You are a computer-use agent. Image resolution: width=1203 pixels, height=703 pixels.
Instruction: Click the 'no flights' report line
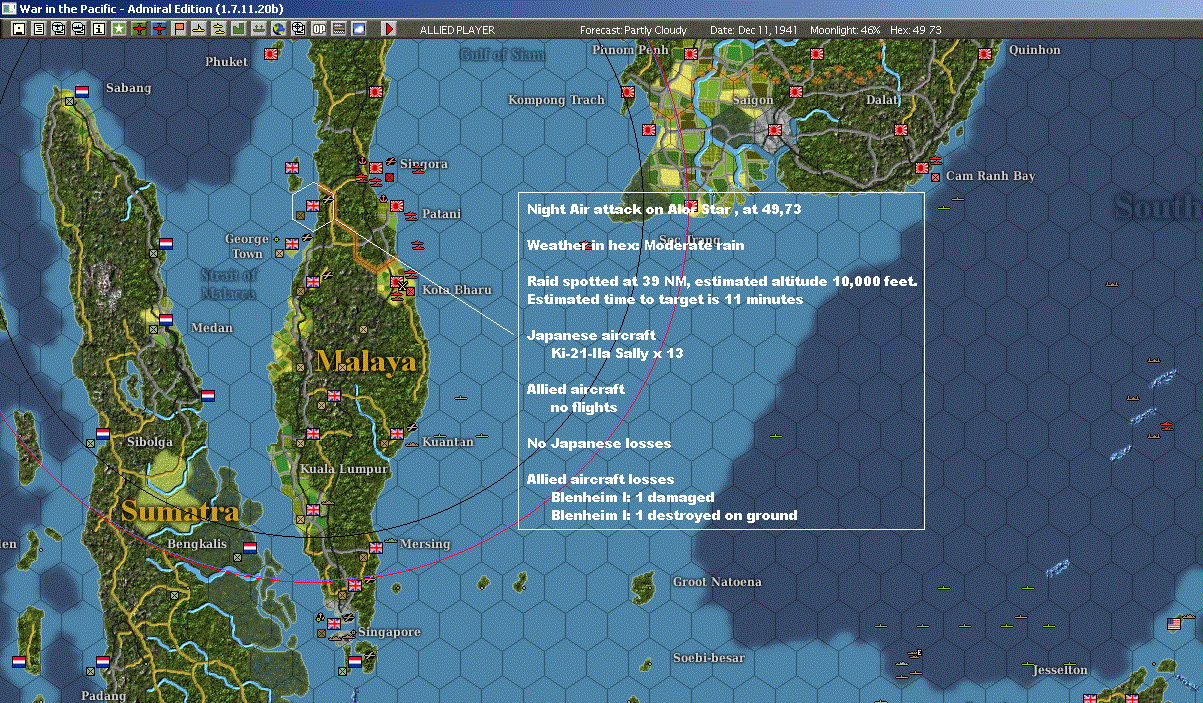pyautogui.click(x=584, y=407)
